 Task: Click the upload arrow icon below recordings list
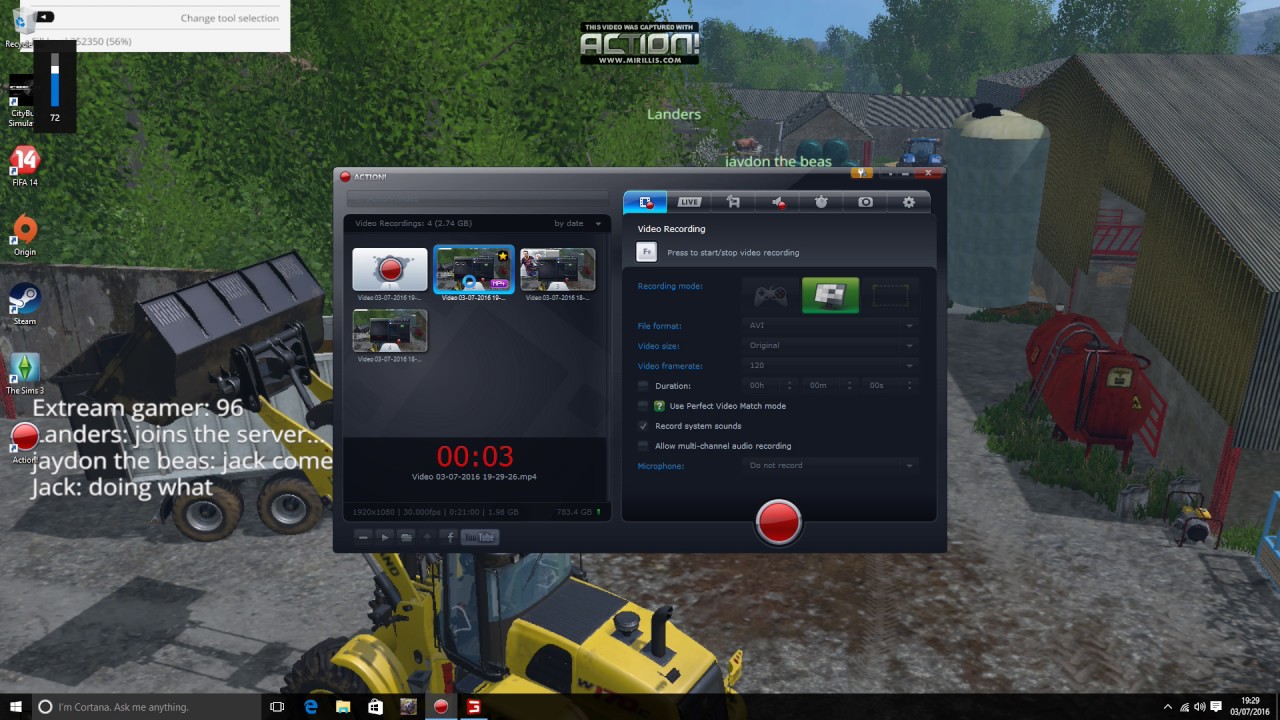(428, 537)
